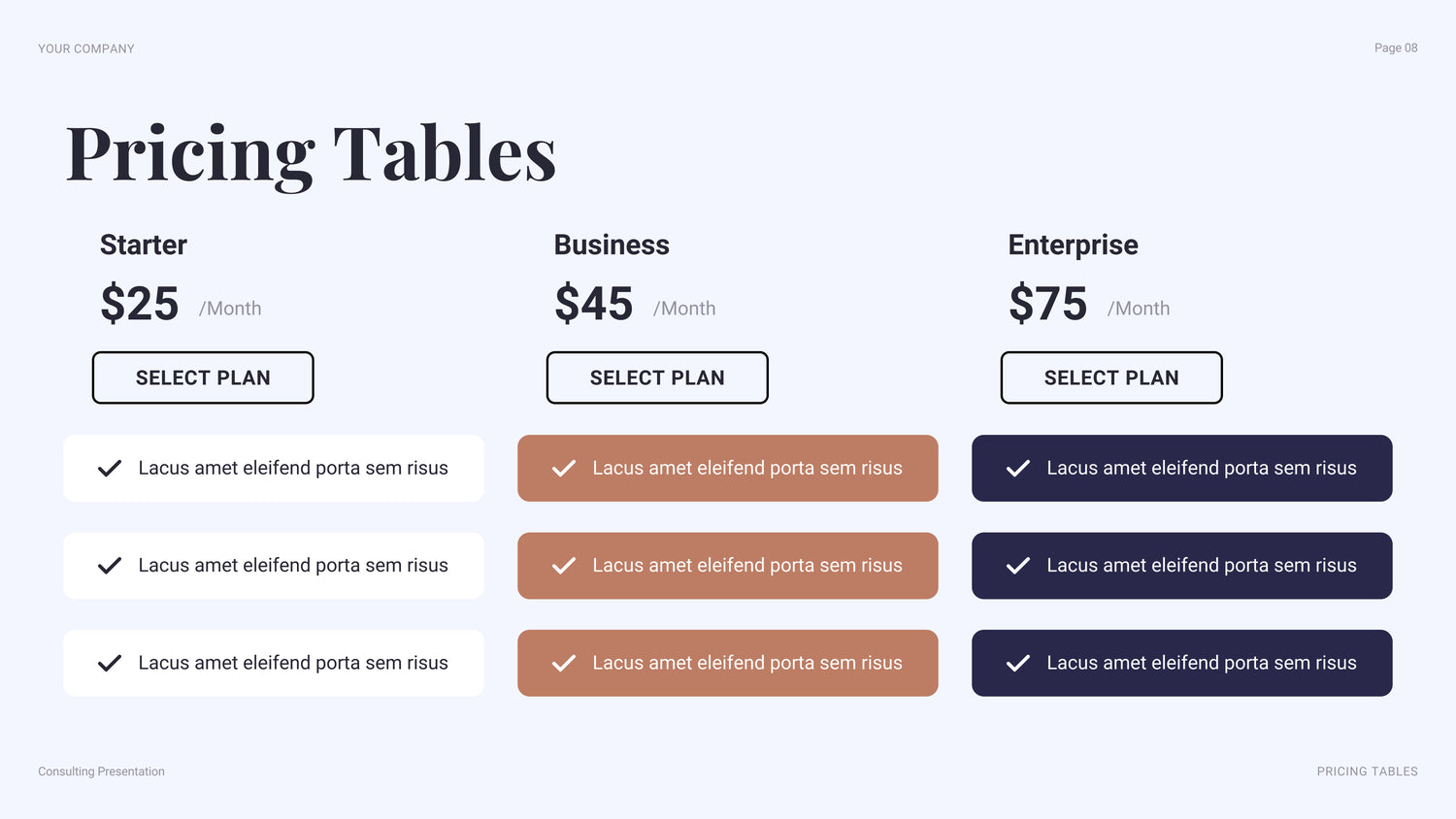Click the checkmark in Starter's first feature row
Screen dimensions: 1456x819
coord(110,469)
